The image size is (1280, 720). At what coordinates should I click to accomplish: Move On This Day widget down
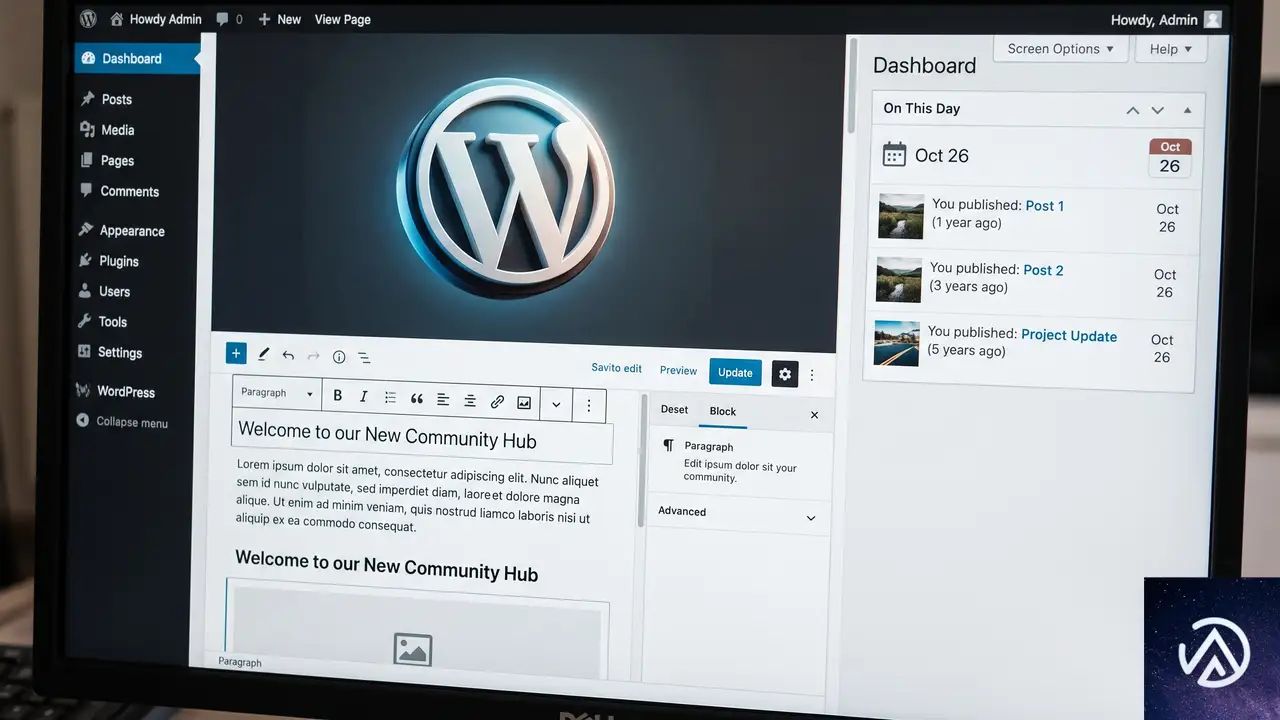coord(1158,110)
